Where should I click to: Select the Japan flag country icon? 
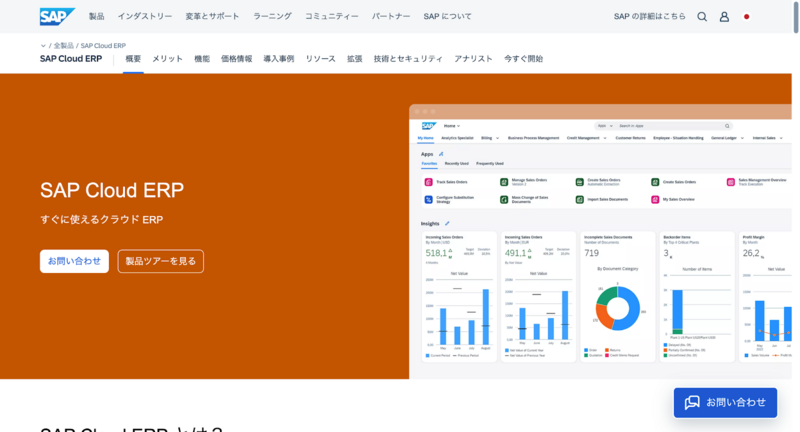coord(746,16)
